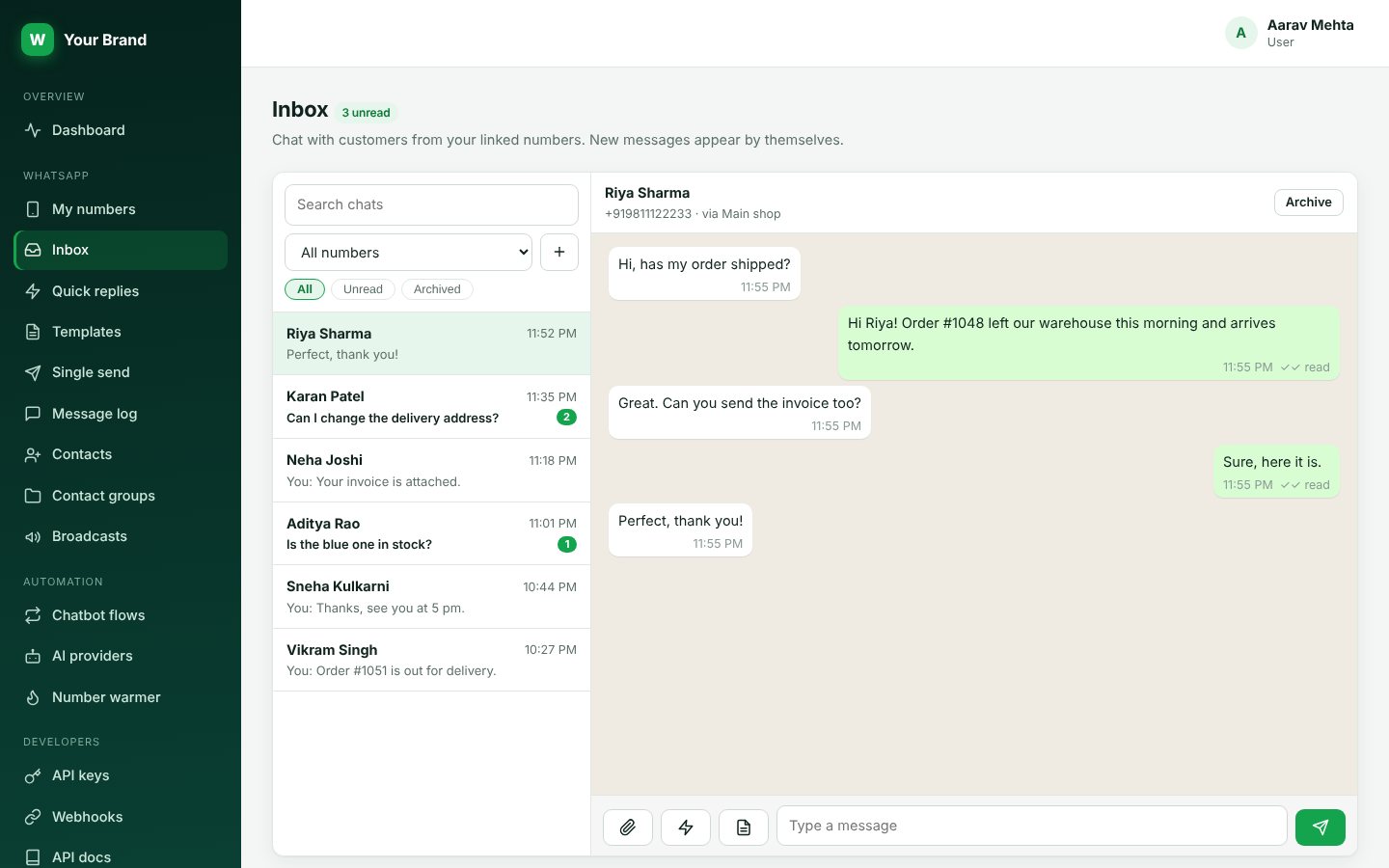The width and height of the screenshot is (1389, 868).
Task: Open Vikram Singh's chat
Action: [431, 660]
